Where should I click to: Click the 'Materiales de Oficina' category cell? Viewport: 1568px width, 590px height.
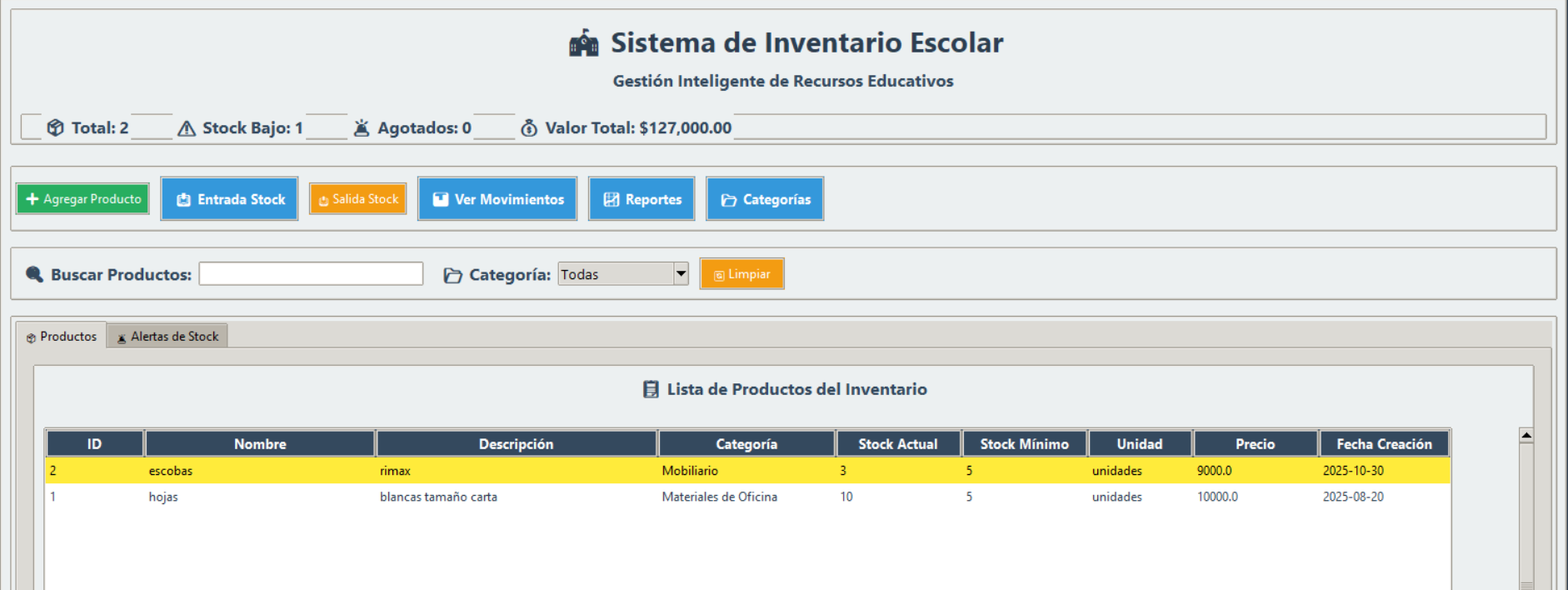click(720, 497)
